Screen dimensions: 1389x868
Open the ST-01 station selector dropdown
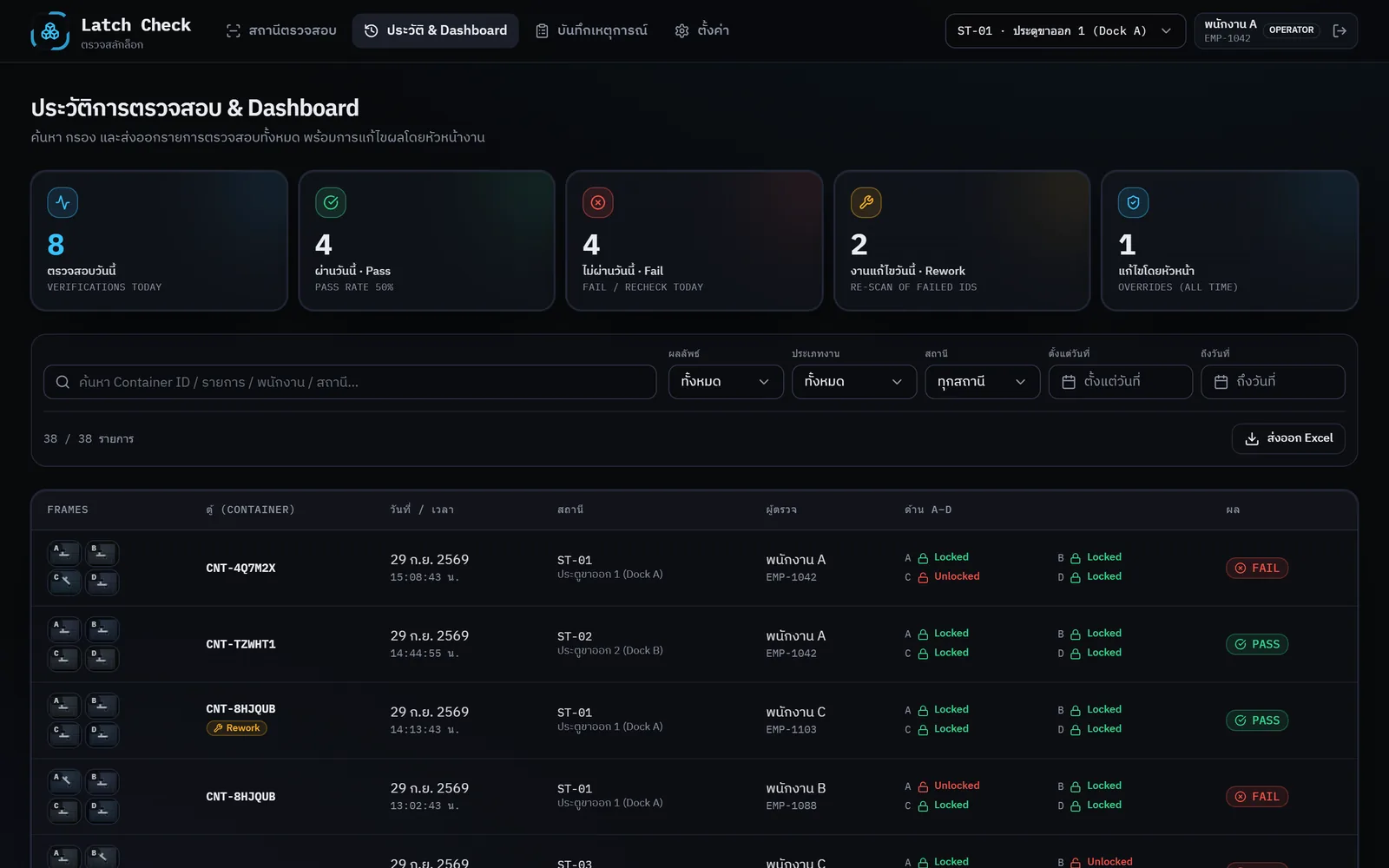pos(1065,31)
